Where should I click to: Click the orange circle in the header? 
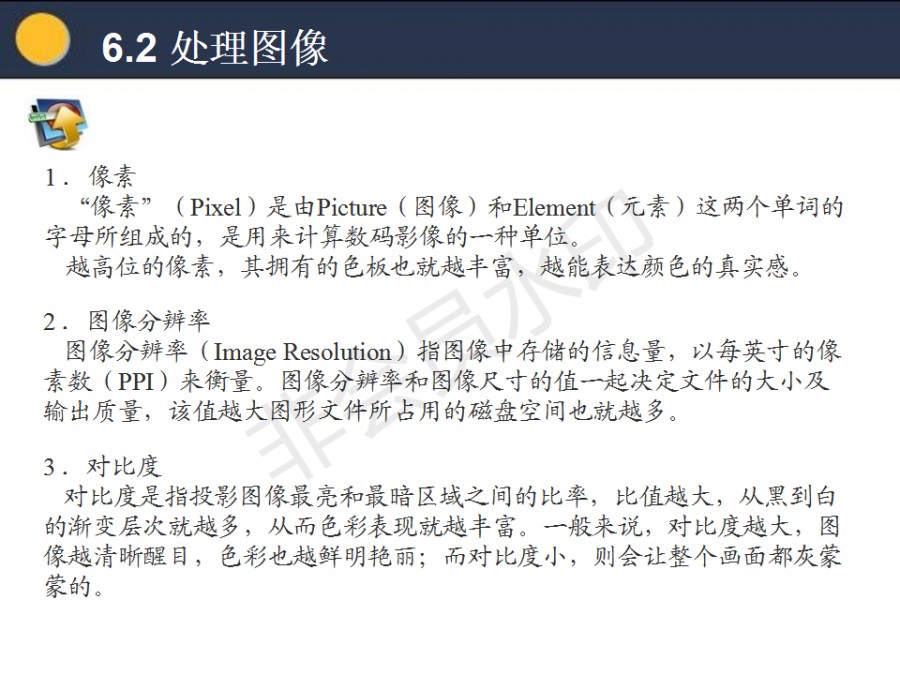coord(42,39)
